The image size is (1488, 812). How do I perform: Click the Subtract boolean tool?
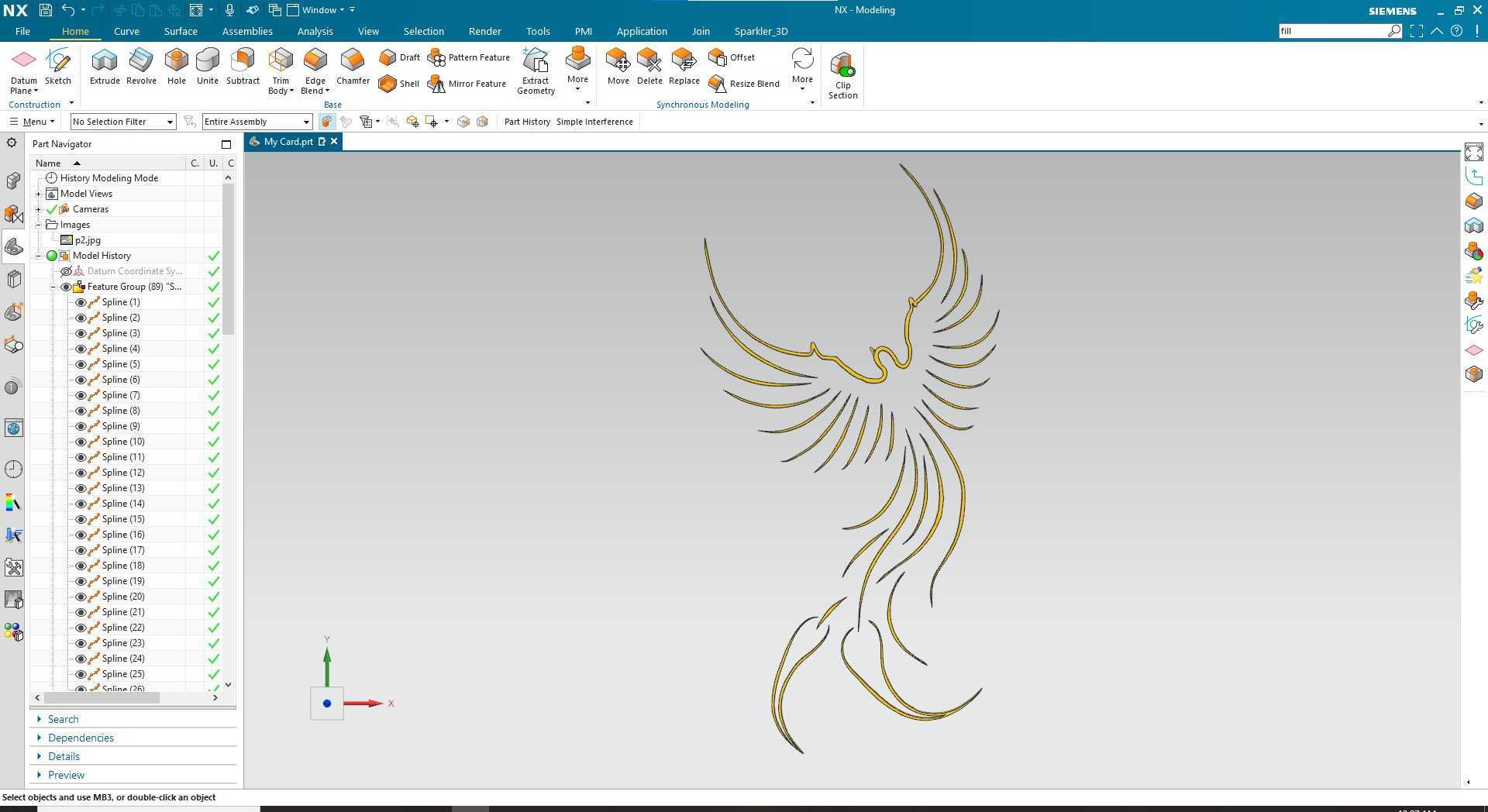(x=243, y=66)
